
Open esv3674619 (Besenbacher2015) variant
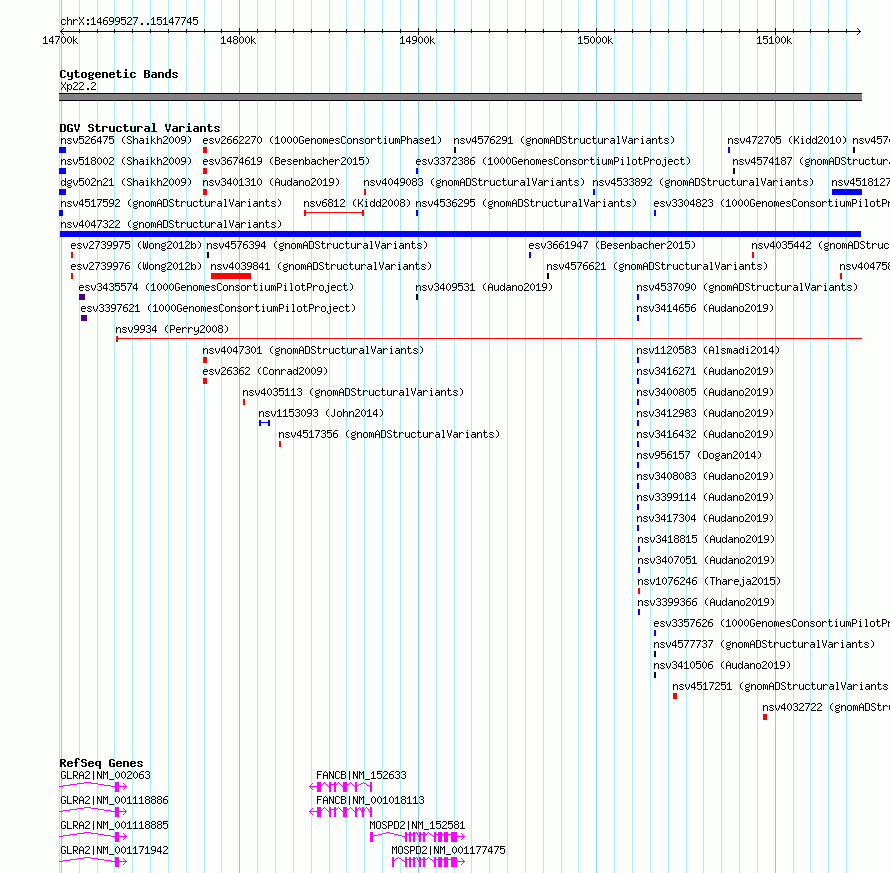286,161
